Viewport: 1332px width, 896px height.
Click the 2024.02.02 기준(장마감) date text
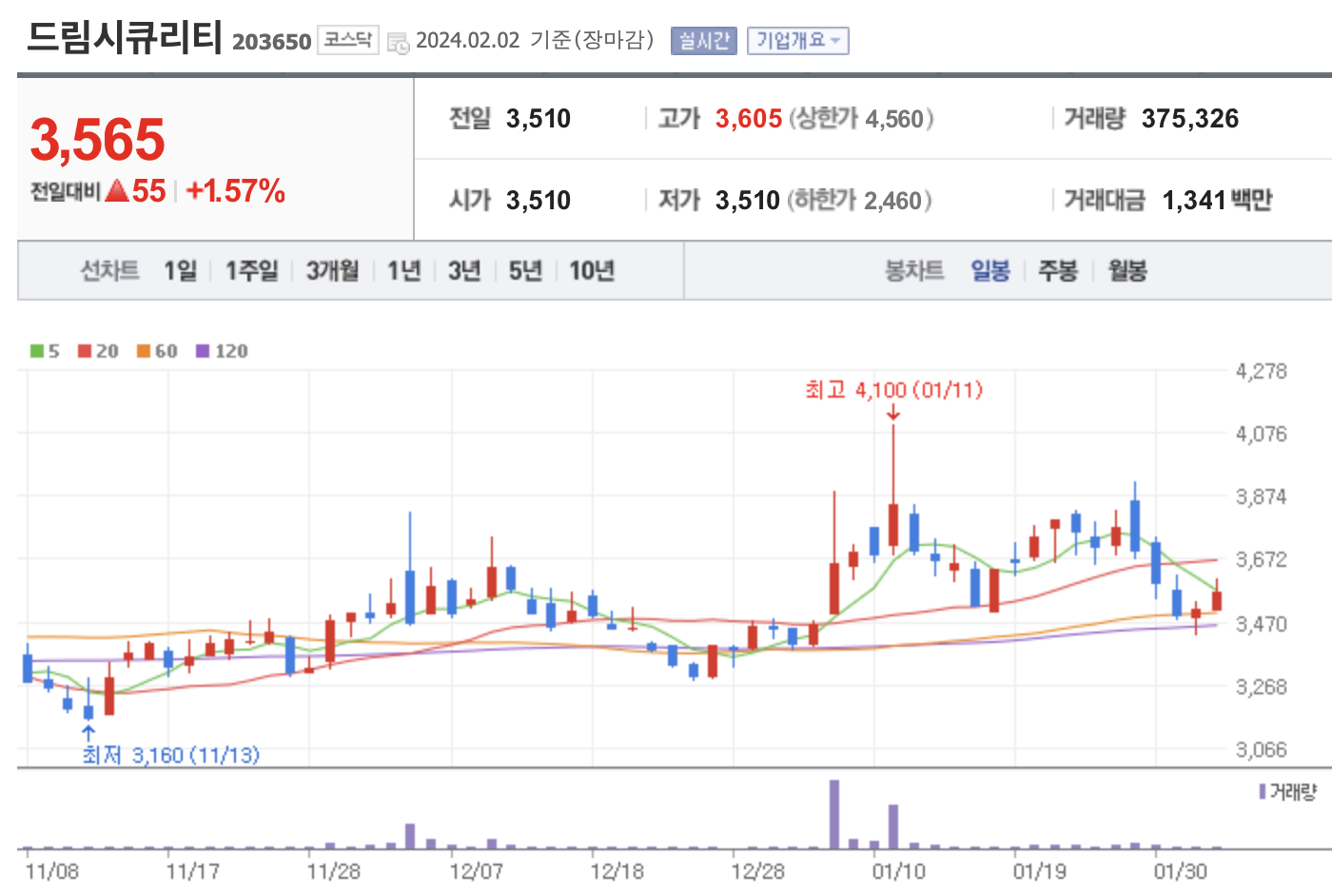click(536, 40)
